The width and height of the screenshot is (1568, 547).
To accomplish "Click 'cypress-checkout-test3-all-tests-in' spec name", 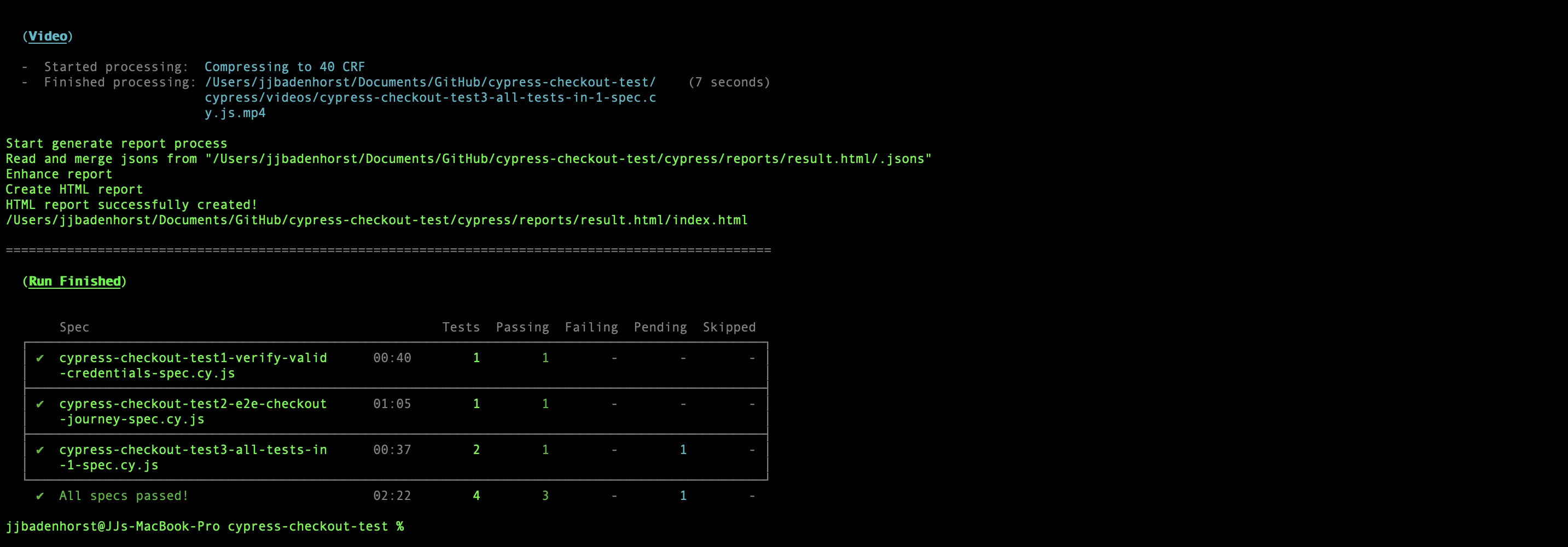I will point(193,450).
